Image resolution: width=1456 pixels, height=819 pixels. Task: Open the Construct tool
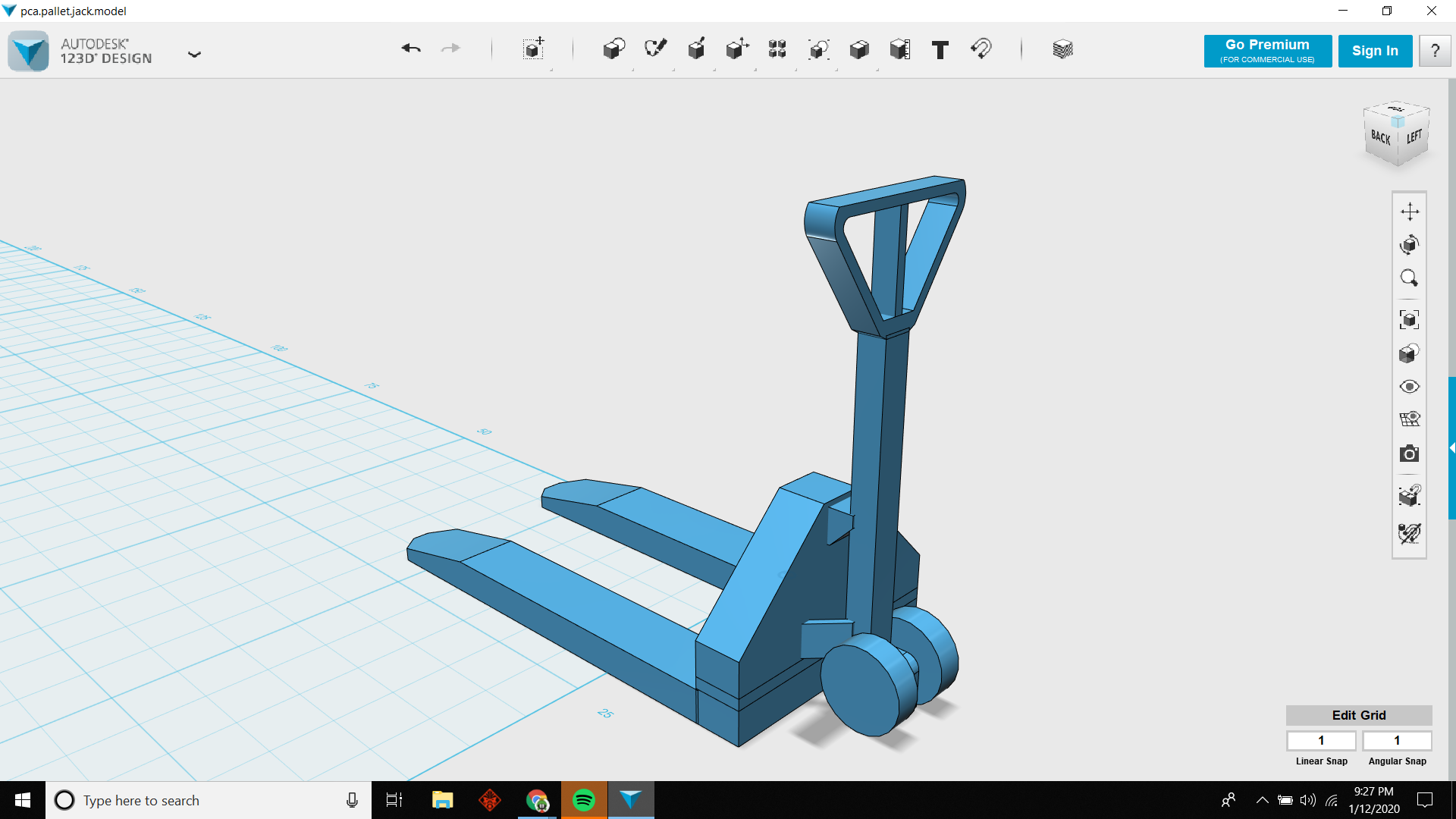click(x=696, y=49)
